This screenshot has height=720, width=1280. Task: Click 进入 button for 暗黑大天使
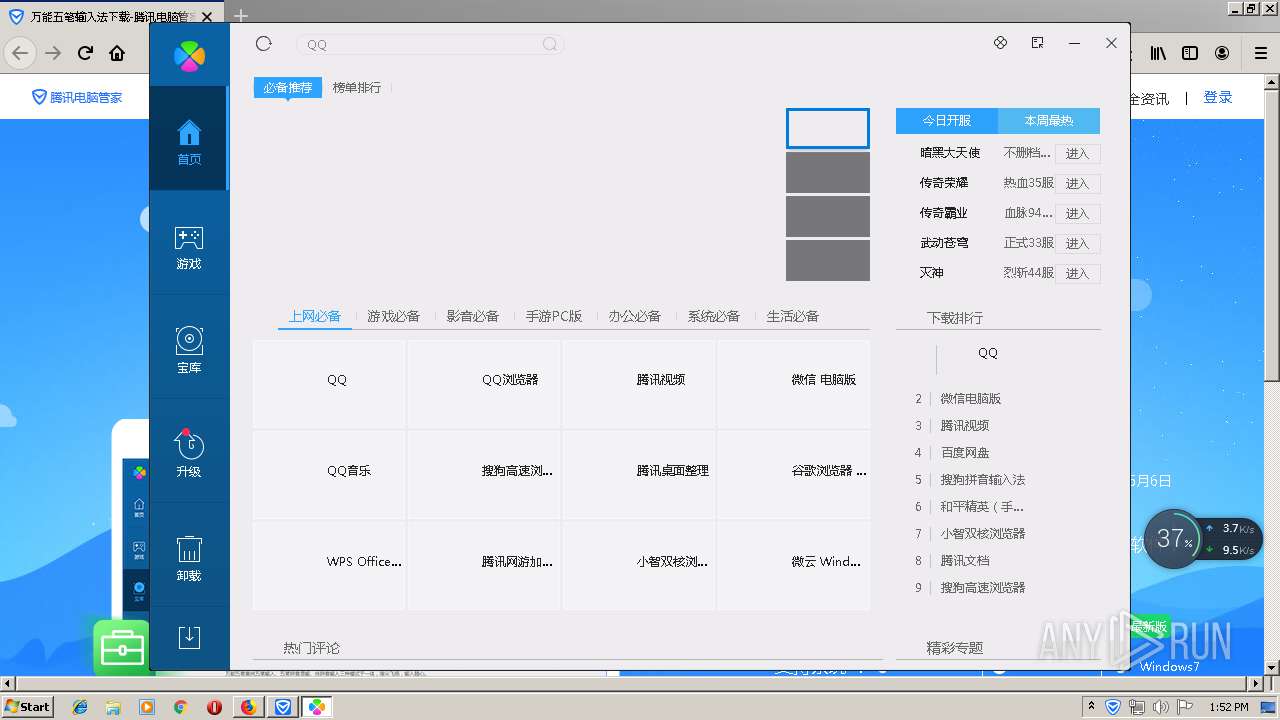[x=1077, y=154]
